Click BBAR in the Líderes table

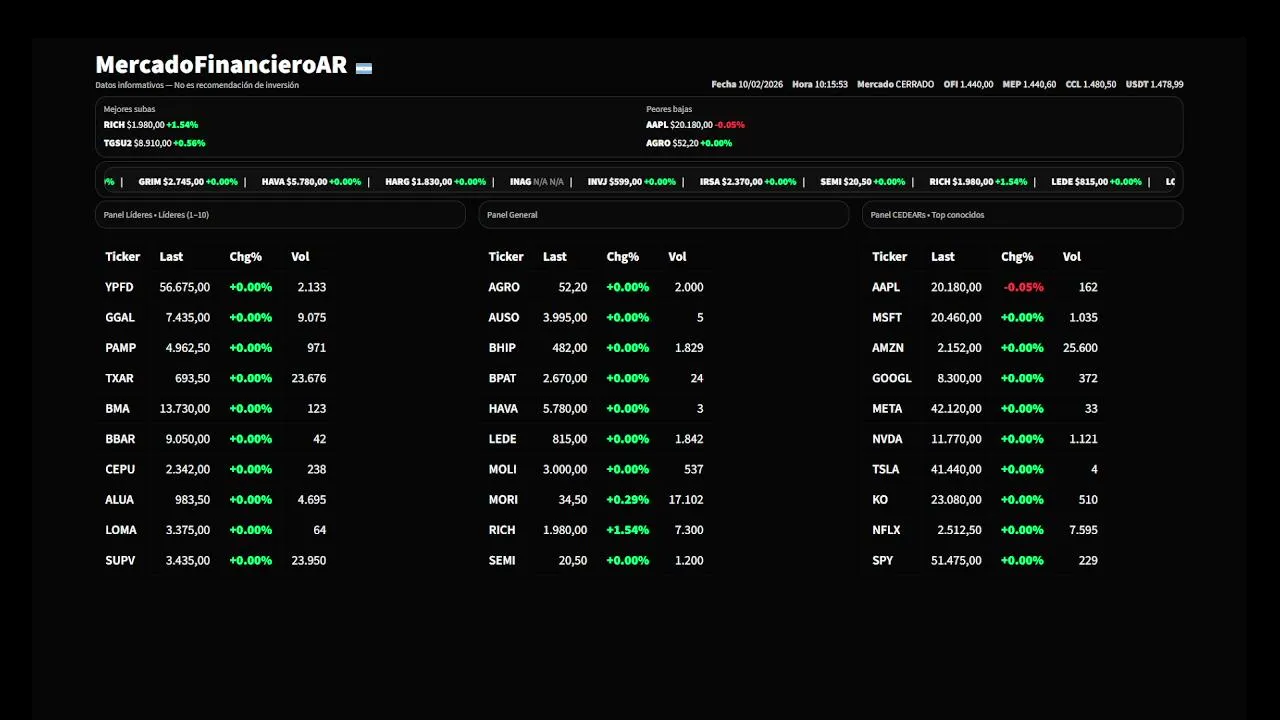coord(120,439)
